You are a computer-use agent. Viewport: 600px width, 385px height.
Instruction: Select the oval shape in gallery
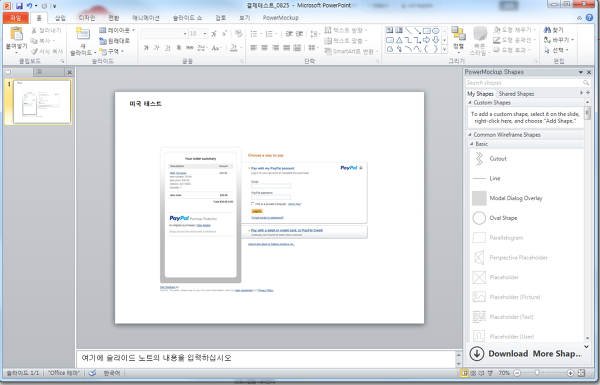coord(436,30)
